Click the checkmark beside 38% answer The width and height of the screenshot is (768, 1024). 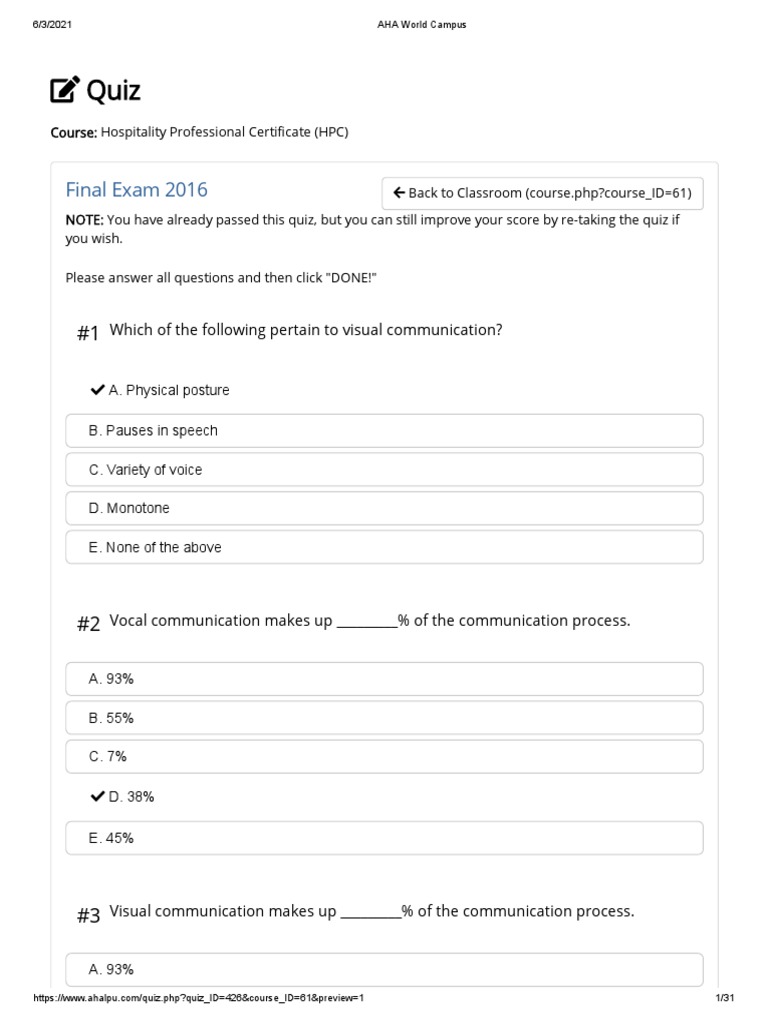98,797
